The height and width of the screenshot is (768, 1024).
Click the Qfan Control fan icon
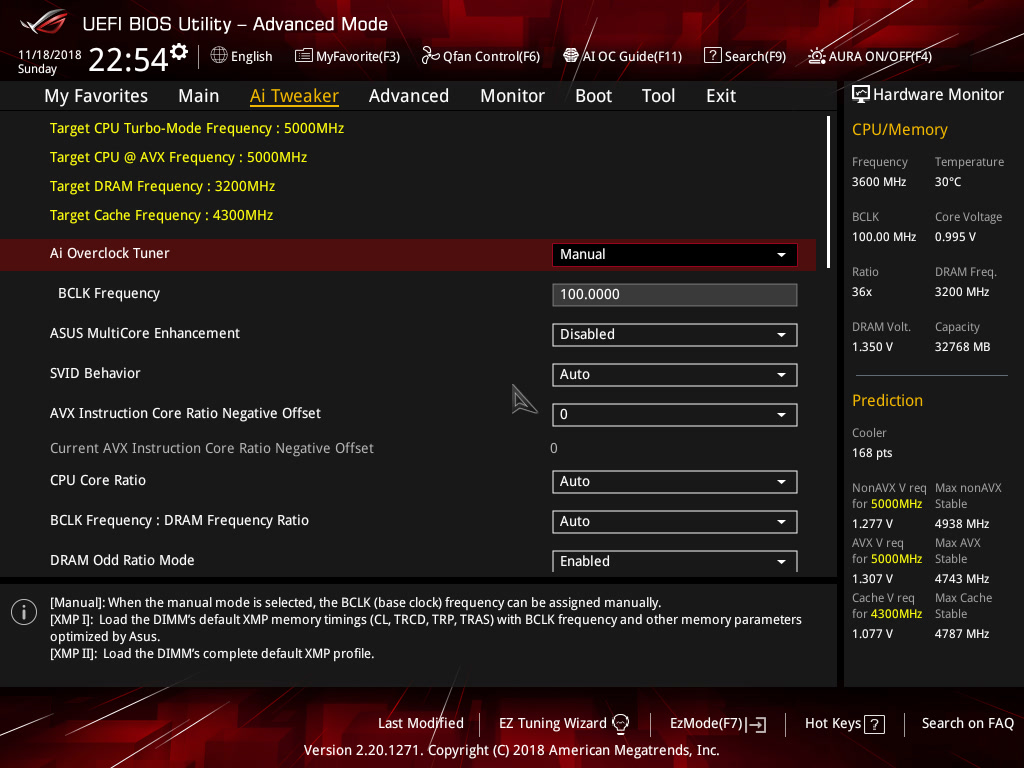pos(430,56)
